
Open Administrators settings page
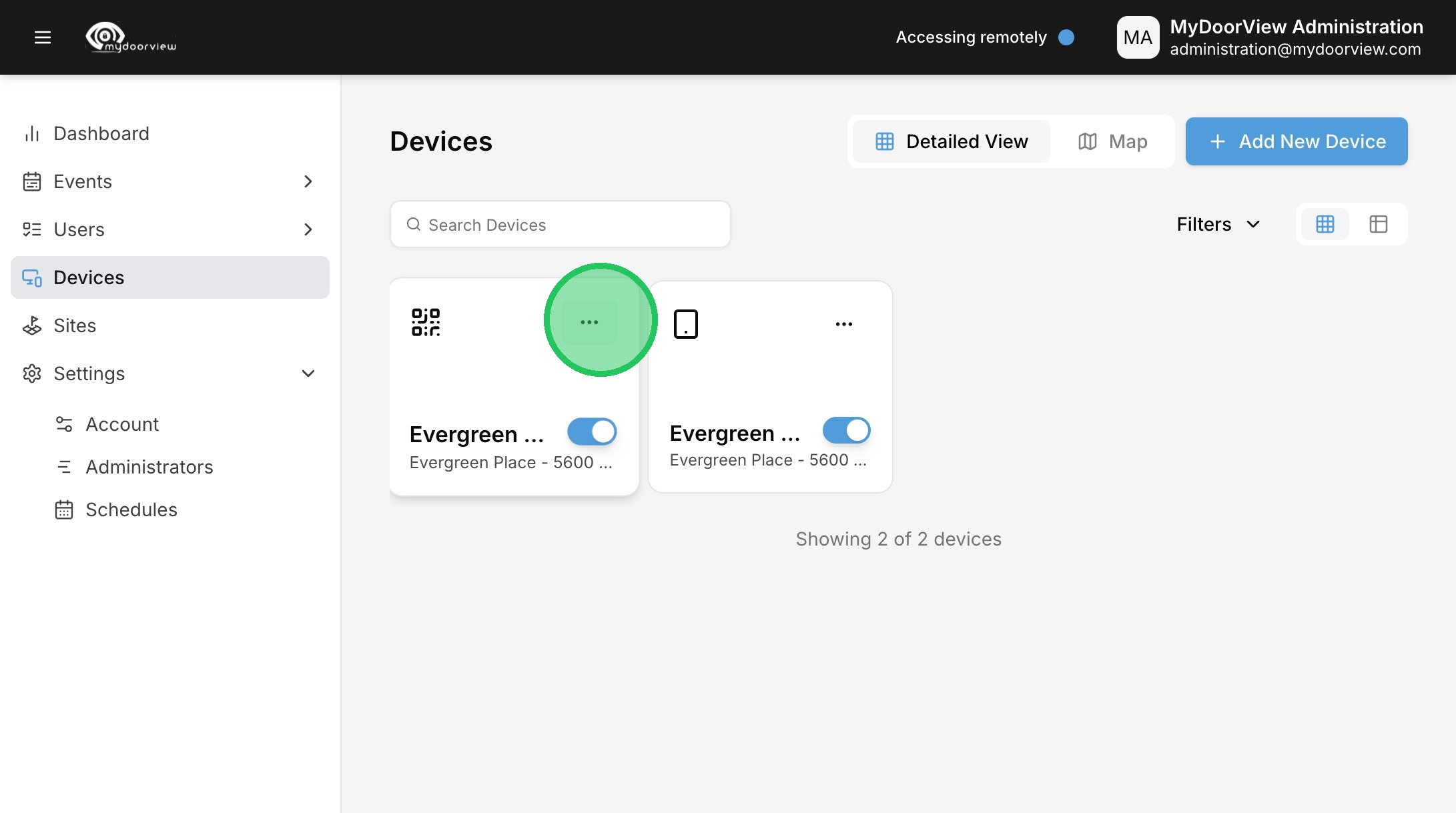pos(149,467)
